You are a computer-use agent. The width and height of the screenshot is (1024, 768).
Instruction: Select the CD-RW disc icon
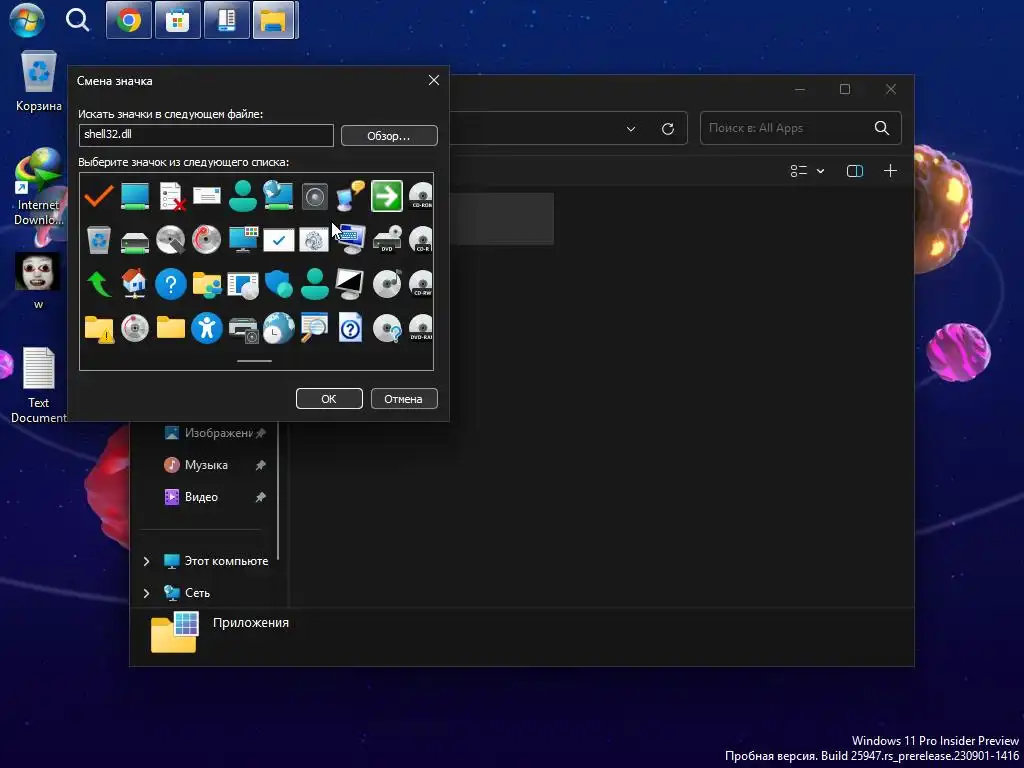click(421, 284)
